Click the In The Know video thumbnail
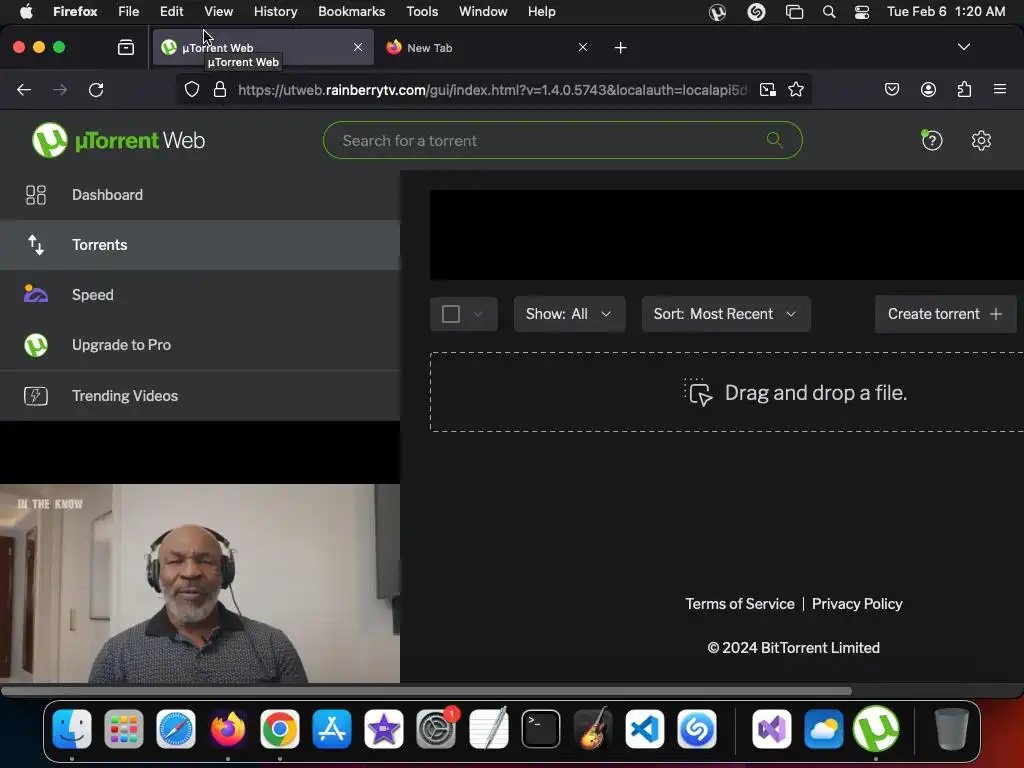Screen dimensions: 1024x768 click(x=200, y=584)
